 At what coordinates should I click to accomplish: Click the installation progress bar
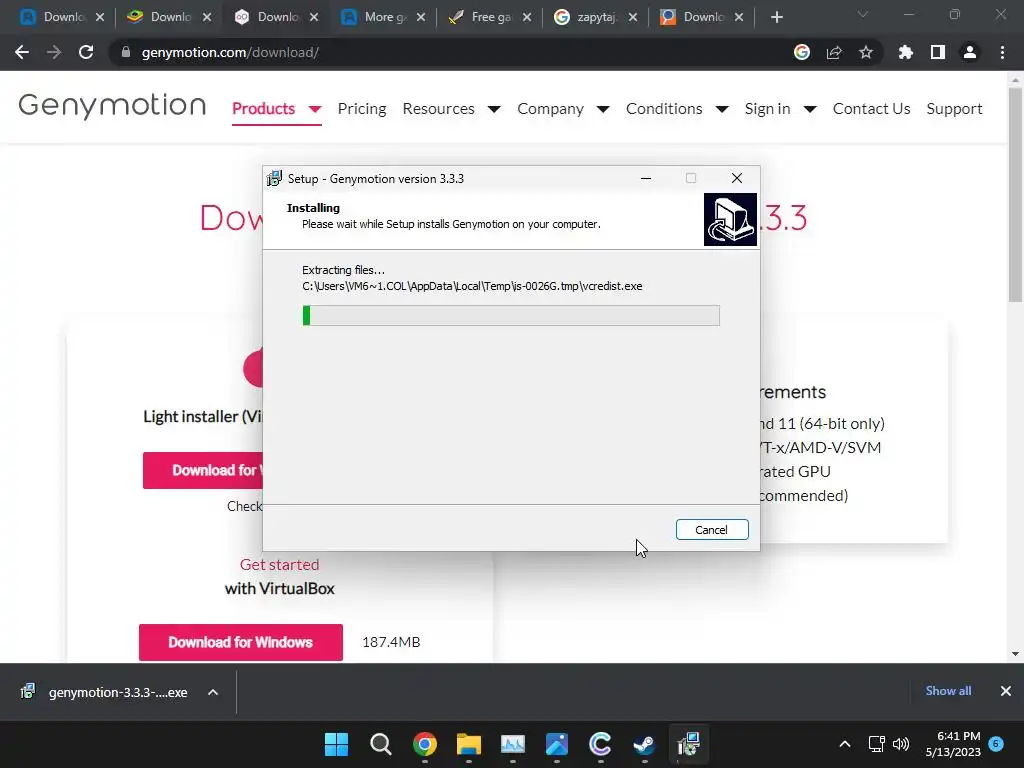(511, 315)
